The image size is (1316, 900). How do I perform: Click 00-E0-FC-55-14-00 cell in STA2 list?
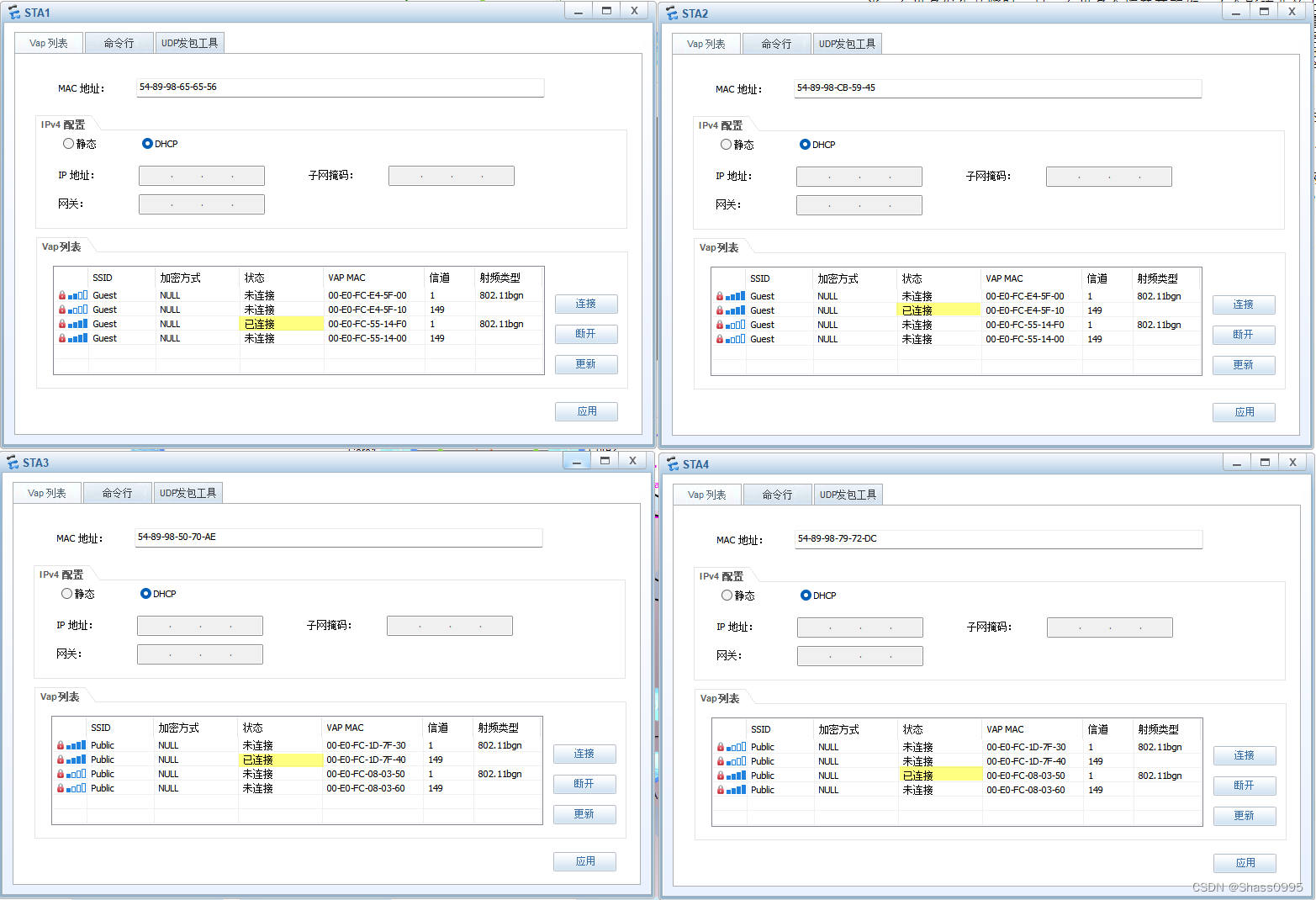tap(1025, 339)
